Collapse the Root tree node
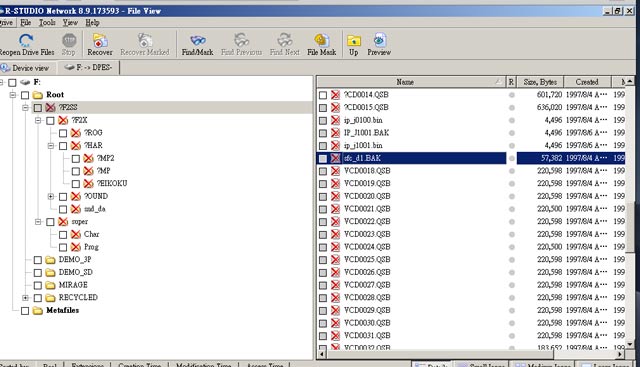Viewport: 640px width, 367px height. [x=13, y=95]
